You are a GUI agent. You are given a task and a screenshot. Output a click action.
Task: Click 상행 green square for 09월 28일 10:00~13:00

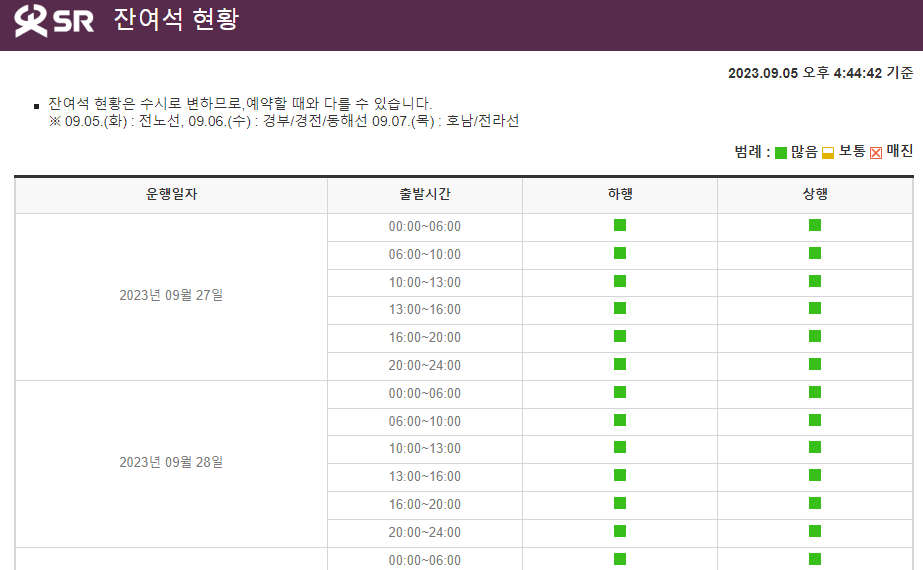point(815,447)
